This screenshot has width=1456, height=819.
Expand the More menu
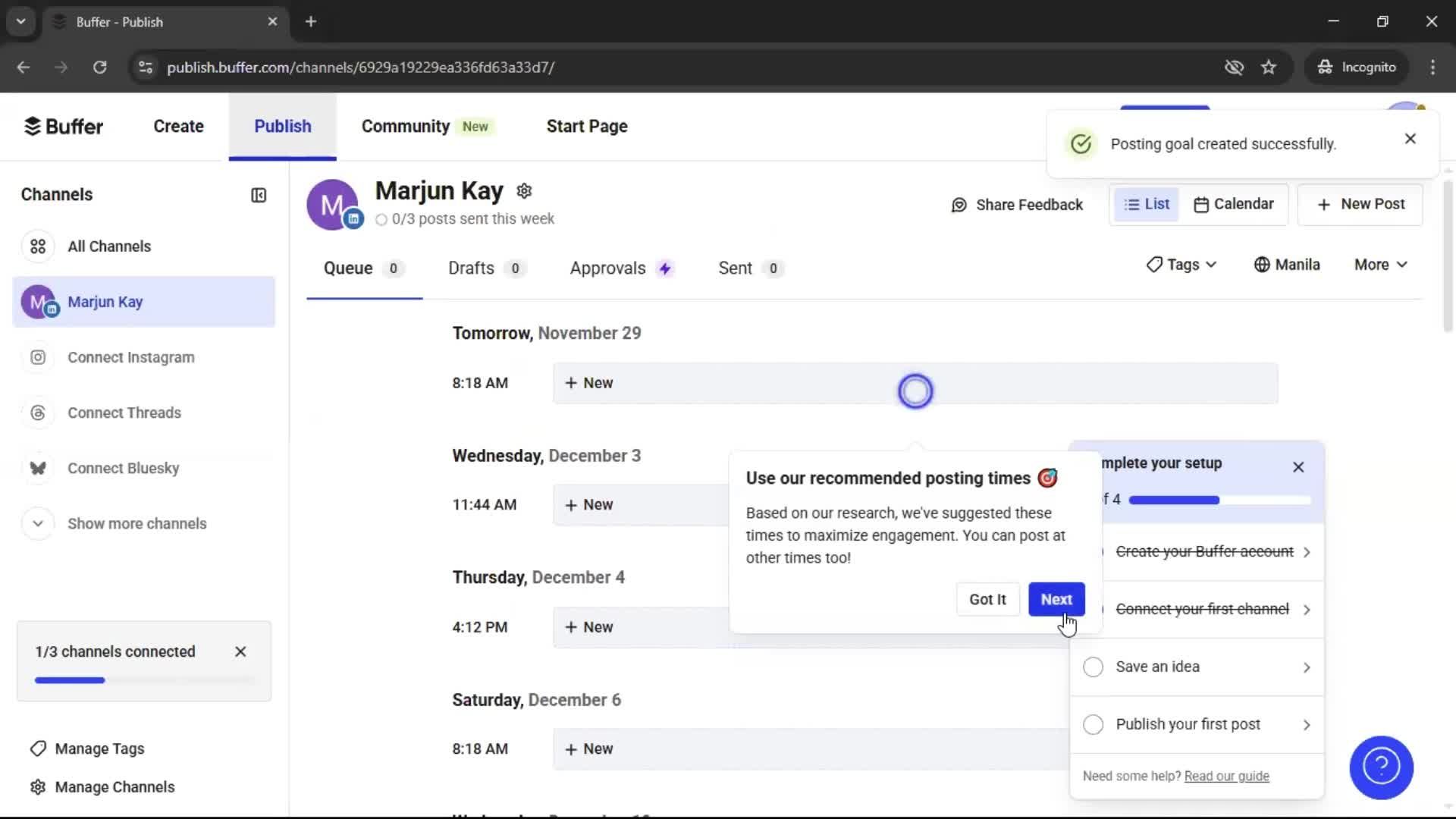tap(1379, 264)
